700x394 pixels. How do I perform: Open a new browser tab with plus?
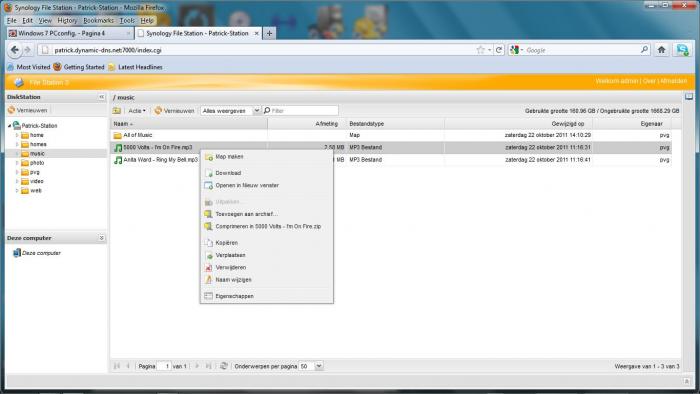269,33
